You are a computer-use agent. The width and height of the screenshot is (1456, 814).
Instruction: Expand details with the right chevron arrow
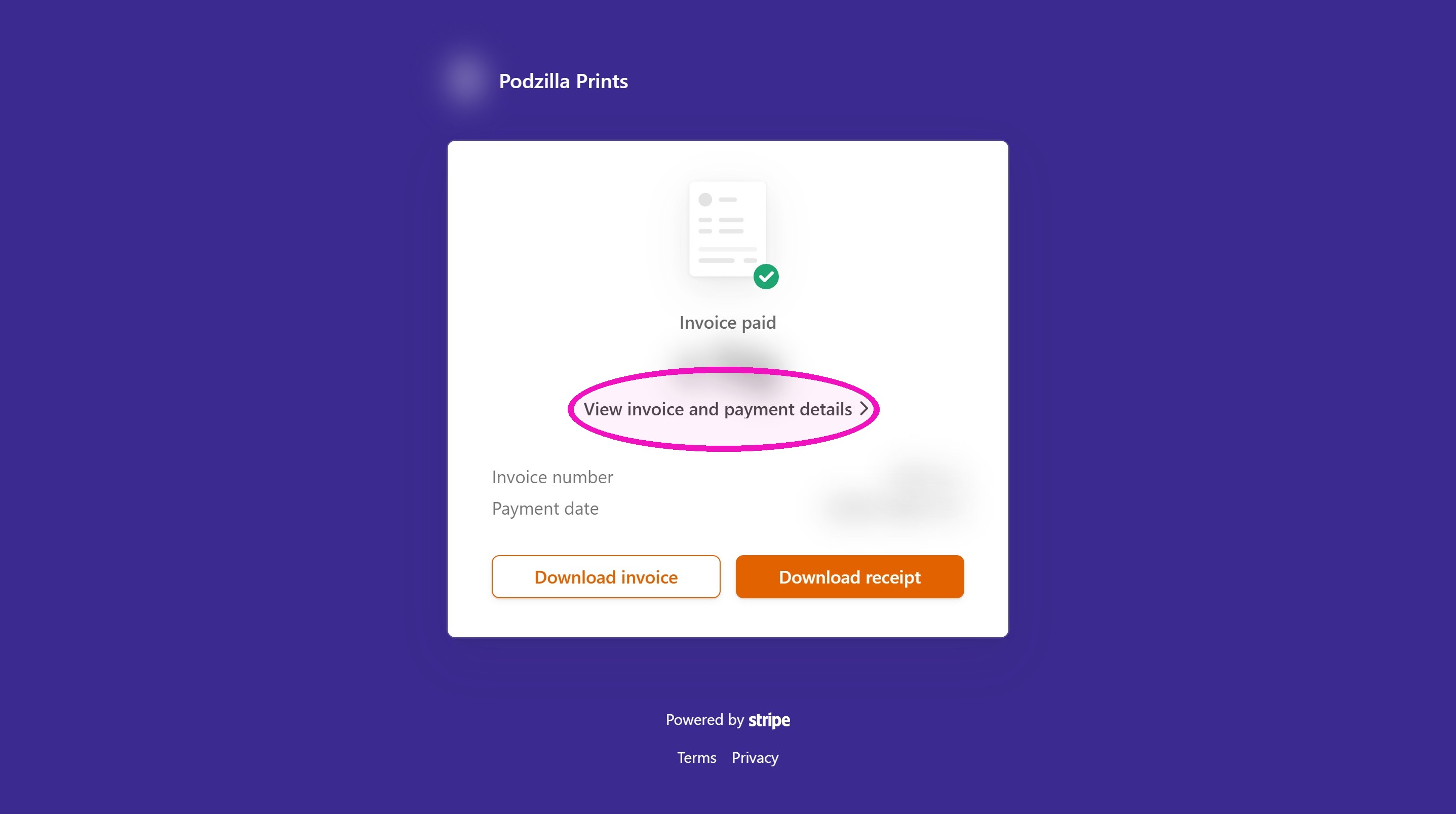tap(863, 409)
